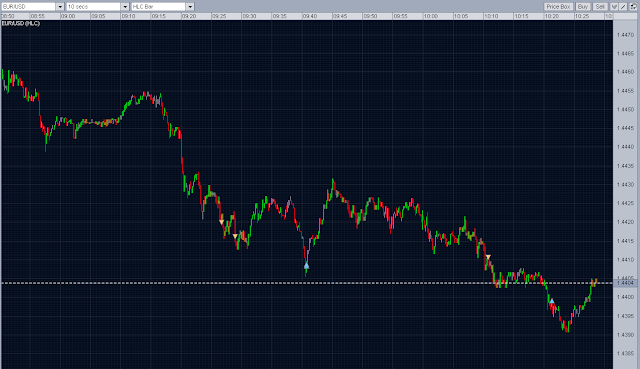Open the EUR/USD symbol dropdown arrow
The height and width of the screenshot is (369, 640).
pos(60,7)
